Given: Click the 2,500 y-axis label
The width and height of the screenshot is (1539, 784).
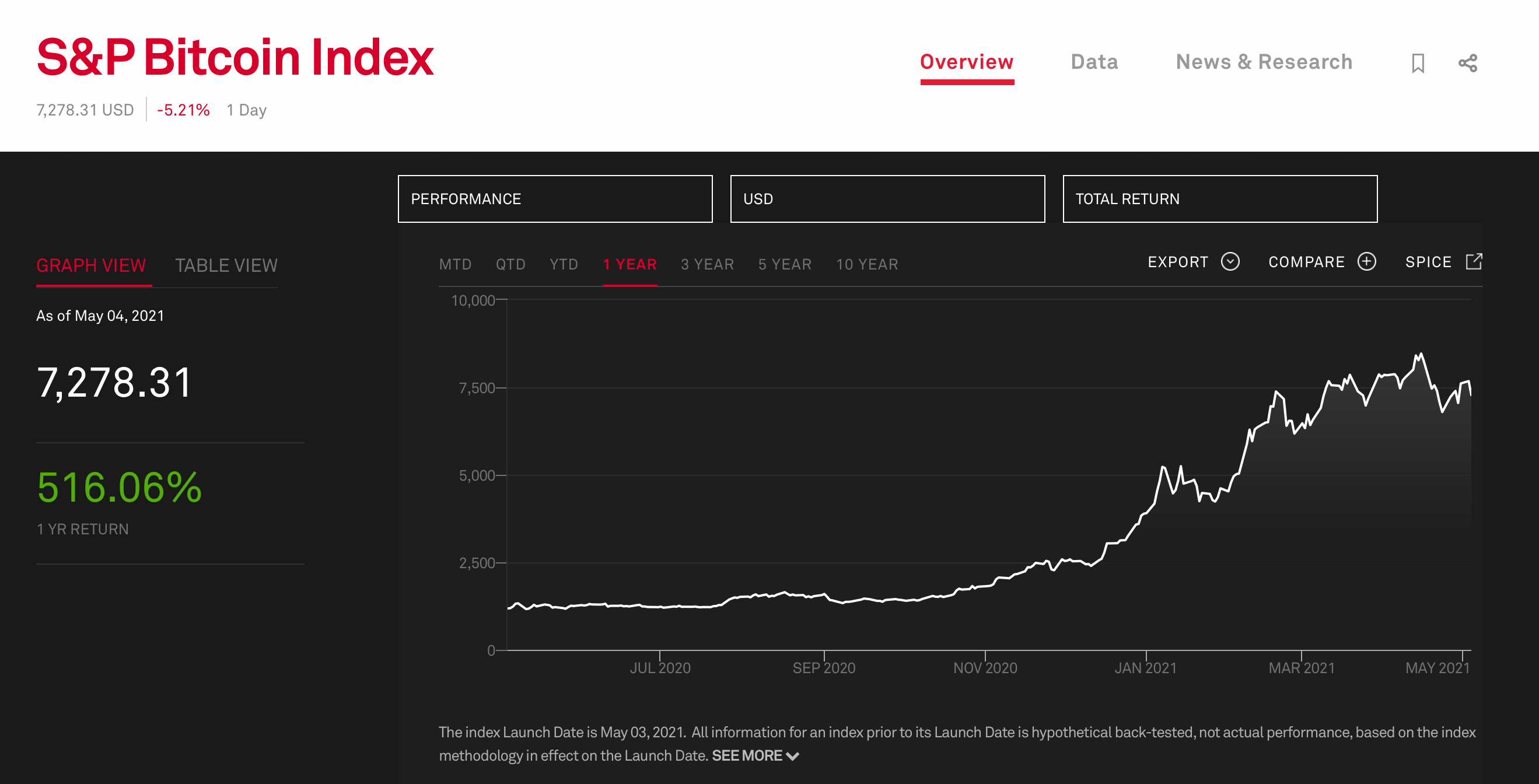Looking at the screenshot, I should pyautogui.click(x=477, y=563).
